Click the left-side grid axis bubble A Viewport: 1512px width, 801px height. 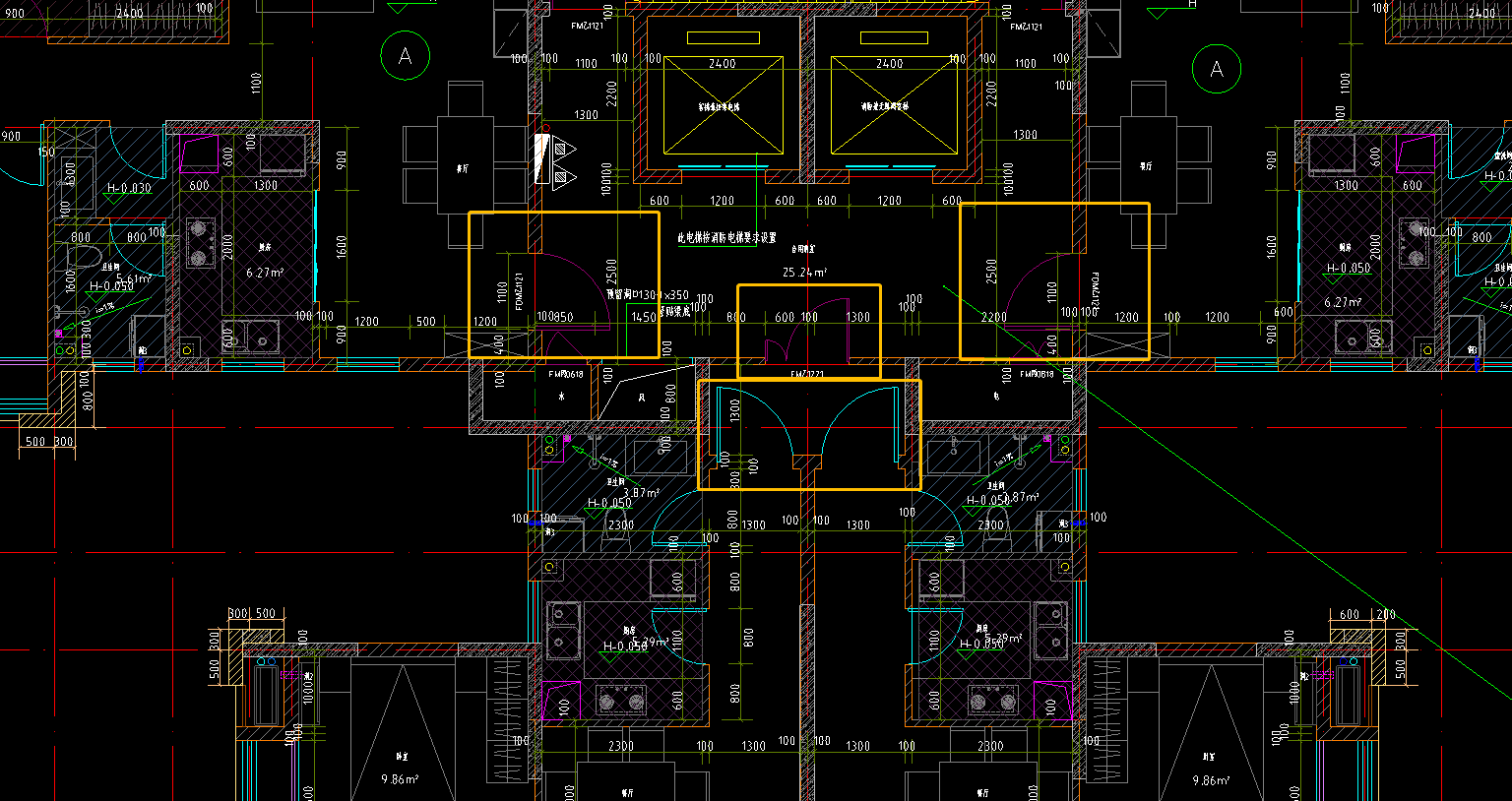[406, 56]
